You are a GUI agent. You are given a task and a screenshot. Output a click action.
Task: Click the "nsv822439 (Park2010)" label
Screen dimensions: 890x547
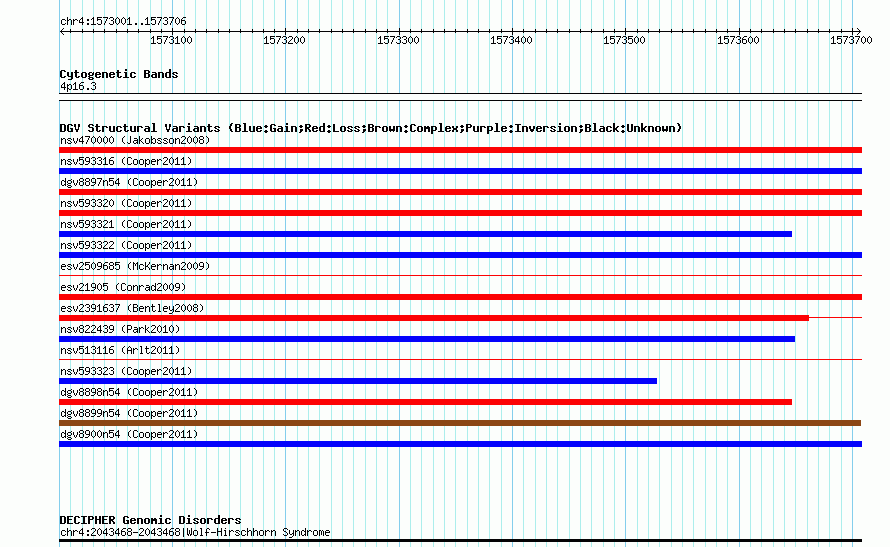pyautogui.click(x=120, y=329)
